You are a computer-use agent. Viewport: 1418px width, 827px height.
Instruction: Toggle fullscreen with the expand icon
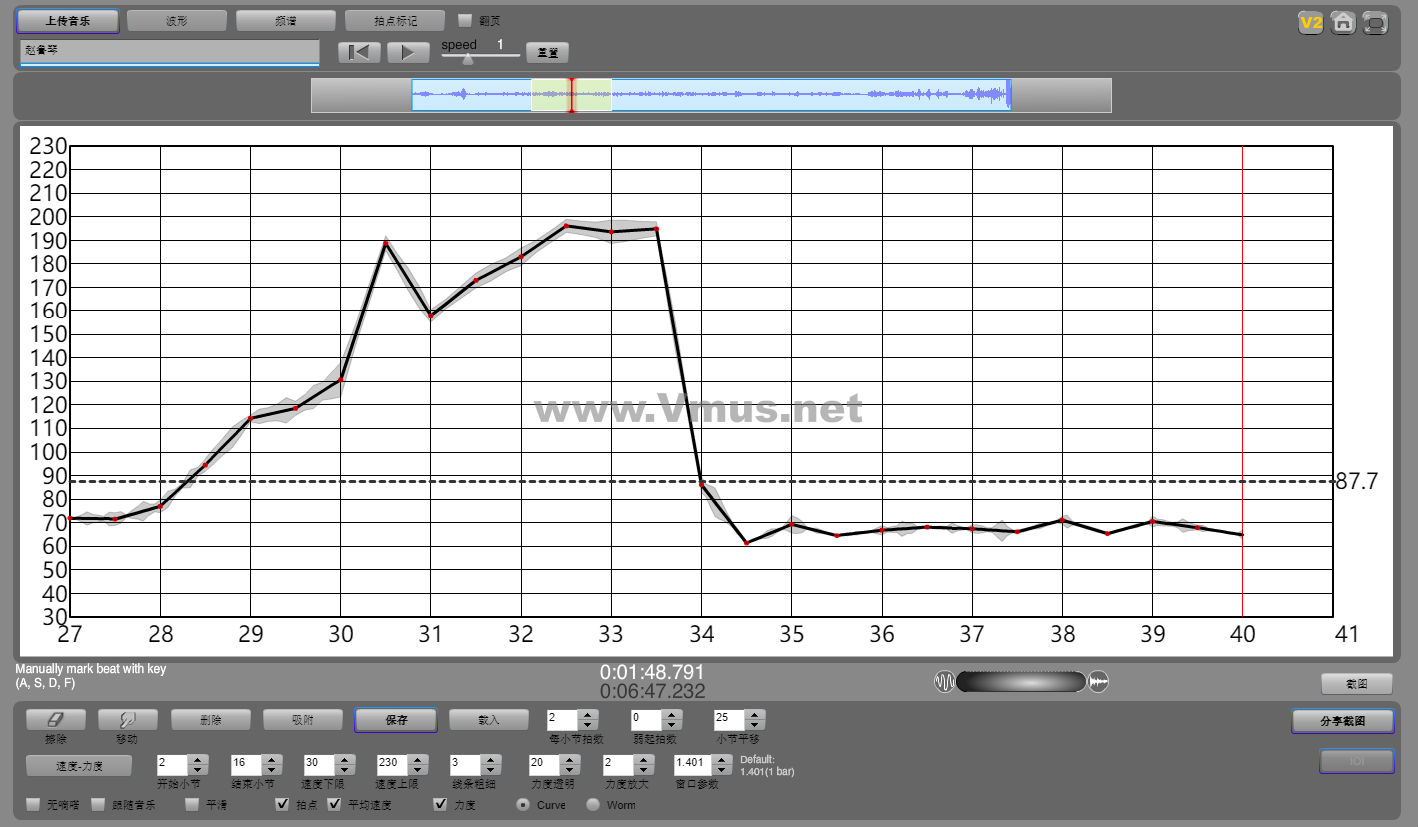(1376, 22)
